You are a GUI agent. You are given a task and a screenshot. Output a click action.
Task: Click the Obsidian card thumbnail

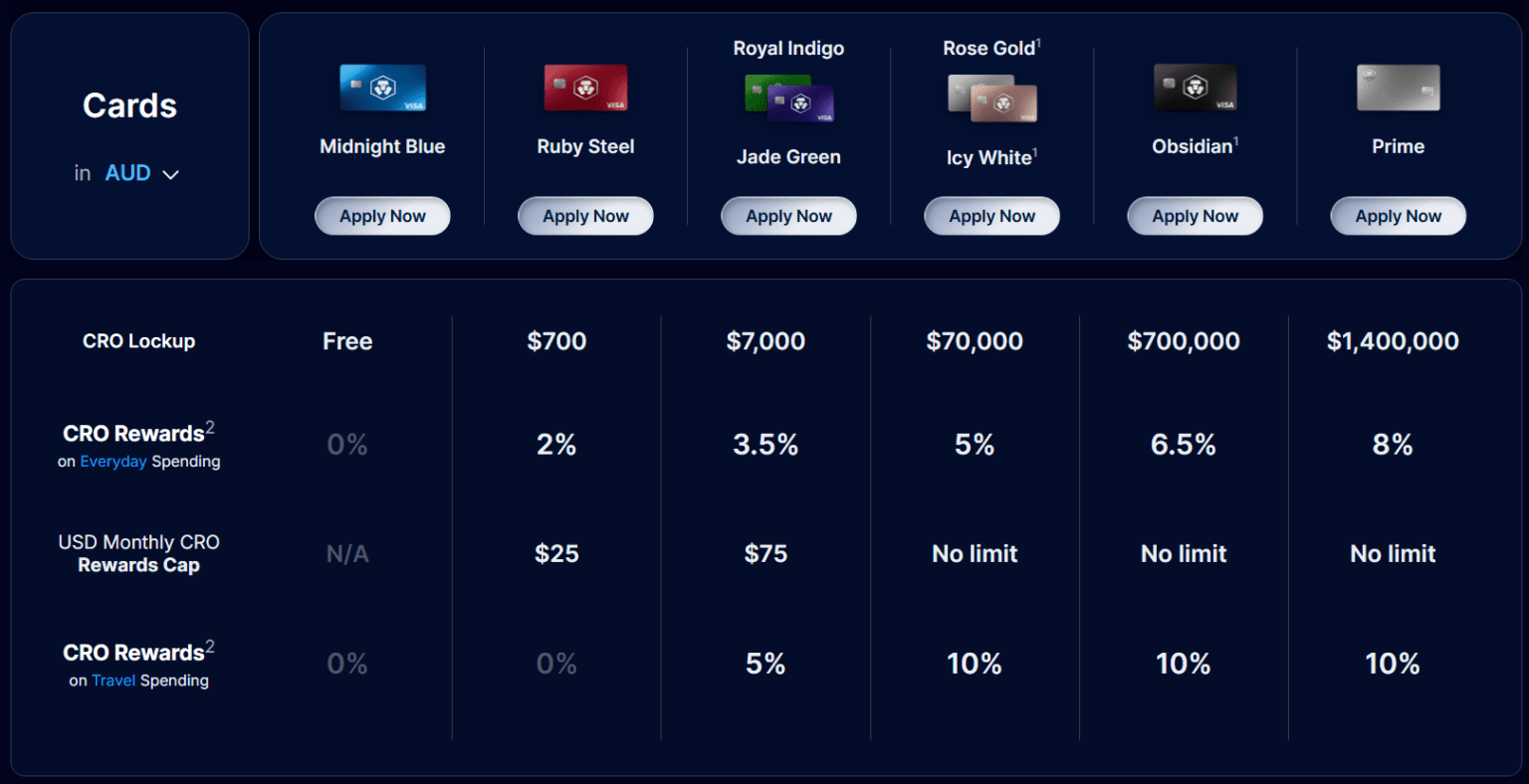1195,88
